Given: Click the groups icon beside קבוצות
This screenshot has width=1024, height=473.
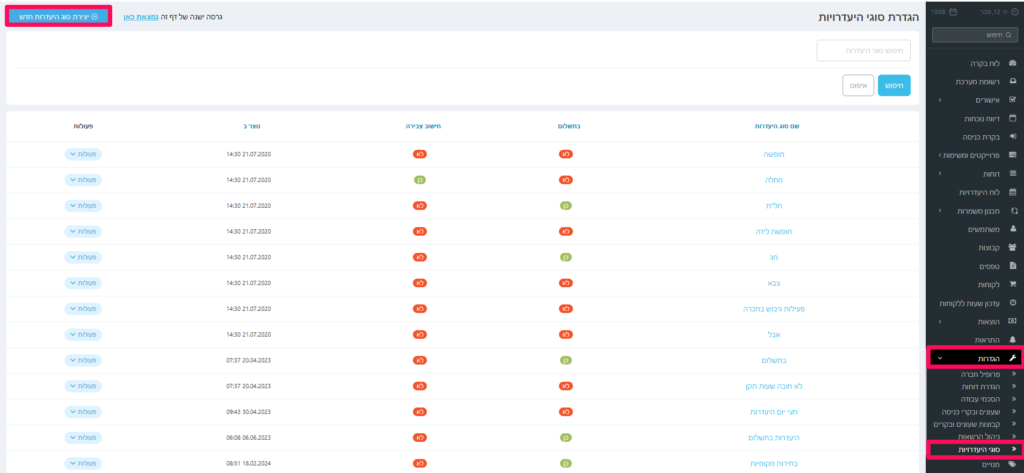Looking at the screenshot, I should (1012, 247).
